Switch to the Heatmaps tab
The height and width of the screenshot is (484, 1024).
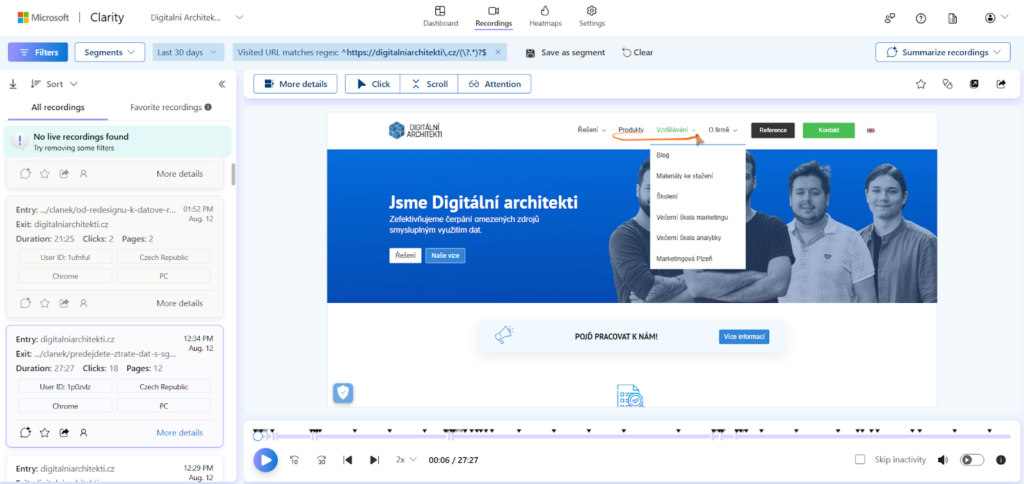[545, 16]
